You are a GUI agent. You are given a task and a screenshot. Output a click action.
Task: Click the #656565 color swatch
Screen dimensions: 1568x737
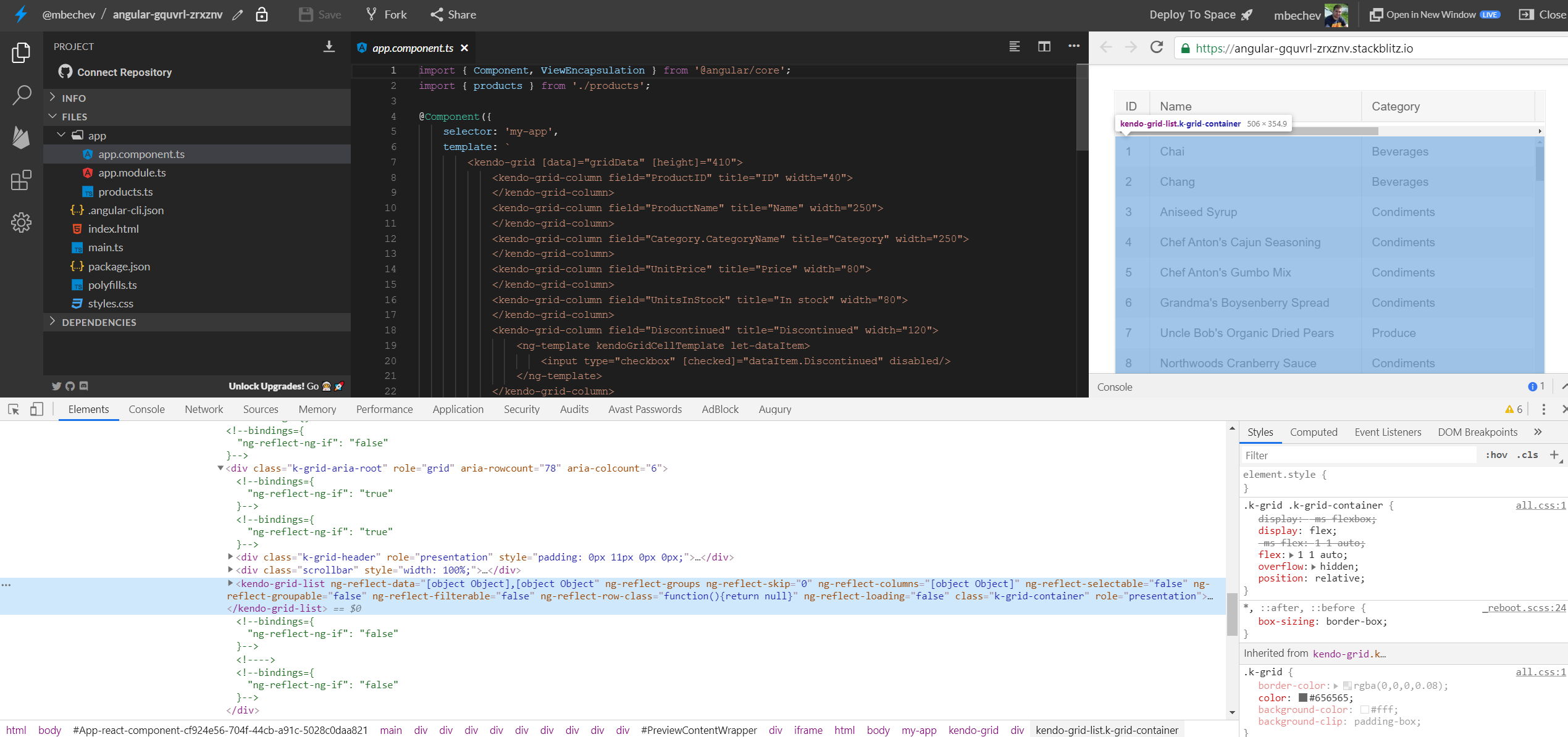[x=1302, y=697]
